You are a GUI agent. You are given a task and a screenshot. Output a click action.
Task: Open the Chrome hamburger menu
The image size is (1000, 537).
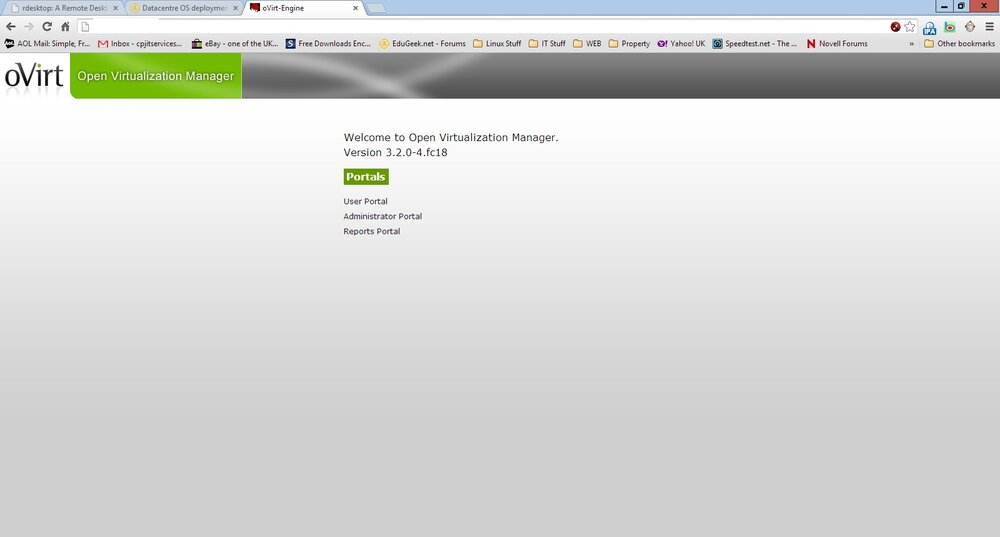point(989,27)
